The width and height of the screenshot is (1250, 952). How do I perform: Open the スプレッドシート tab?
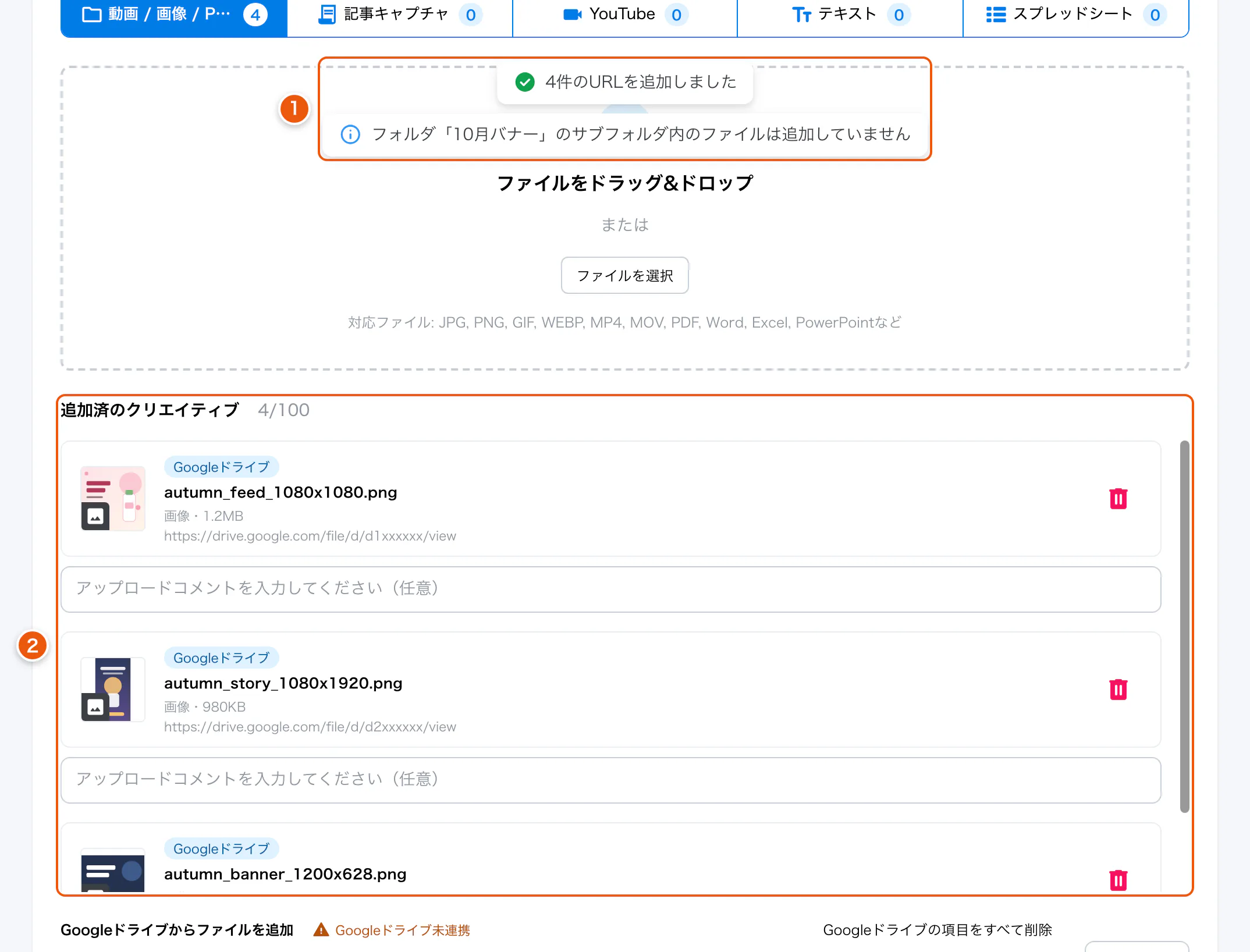(x=1076, y=17)
